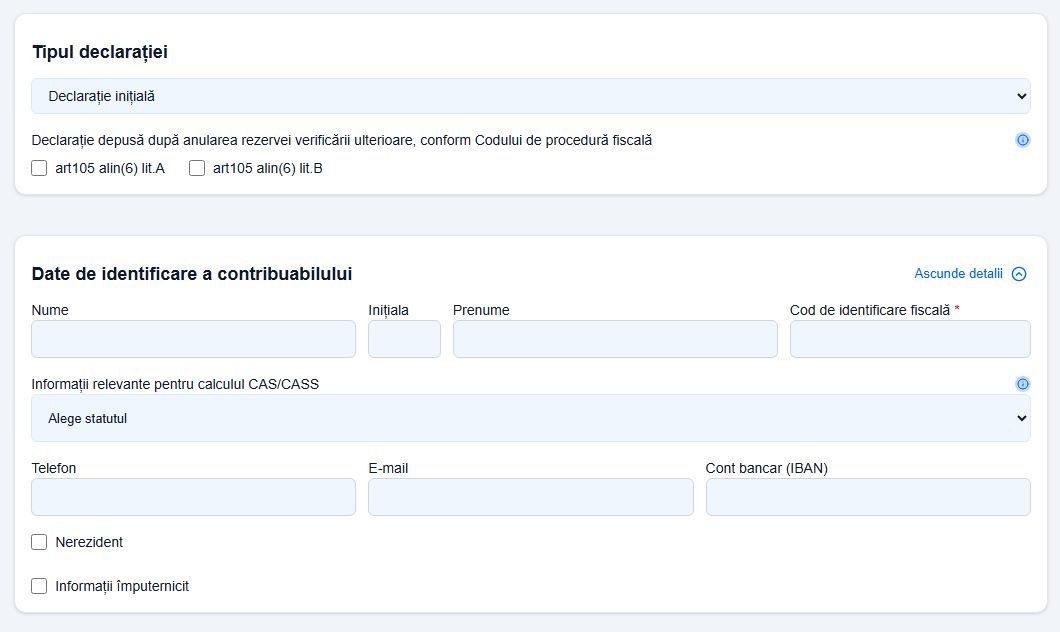The width and height of the screenshot is (1060, 632).
Task: Open the Declarație inițială dropdown
Action: tap(530, 96)
